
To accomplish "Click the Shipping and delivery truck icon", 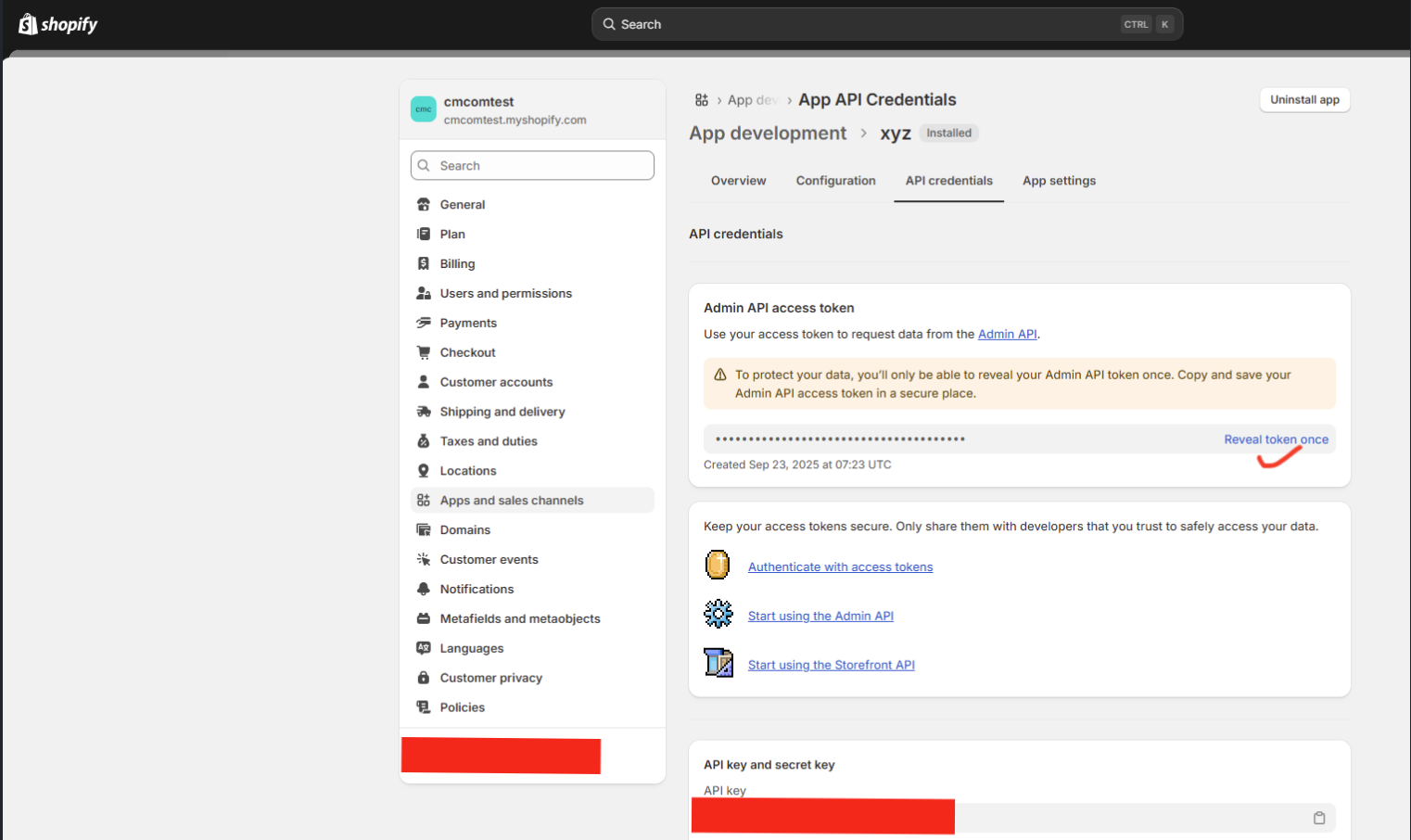I will [424, 412].
